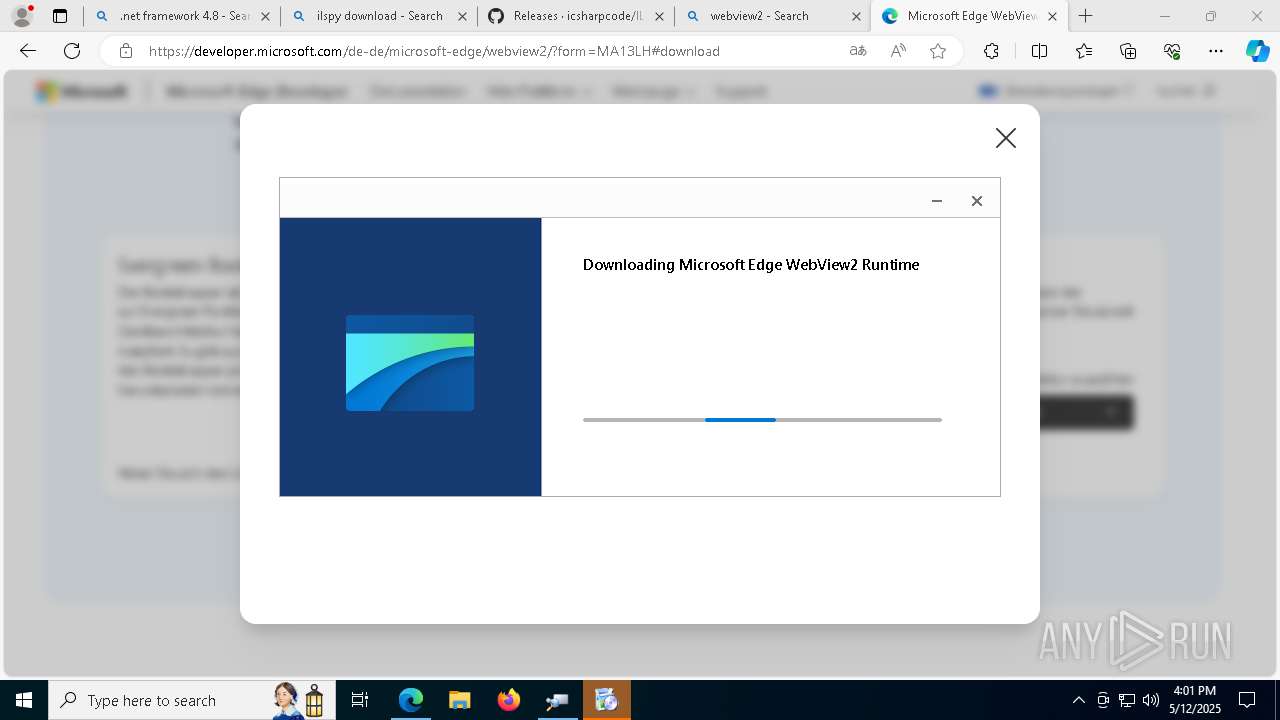
Task: Close the ilspy download tab
Action: [461, 16]
